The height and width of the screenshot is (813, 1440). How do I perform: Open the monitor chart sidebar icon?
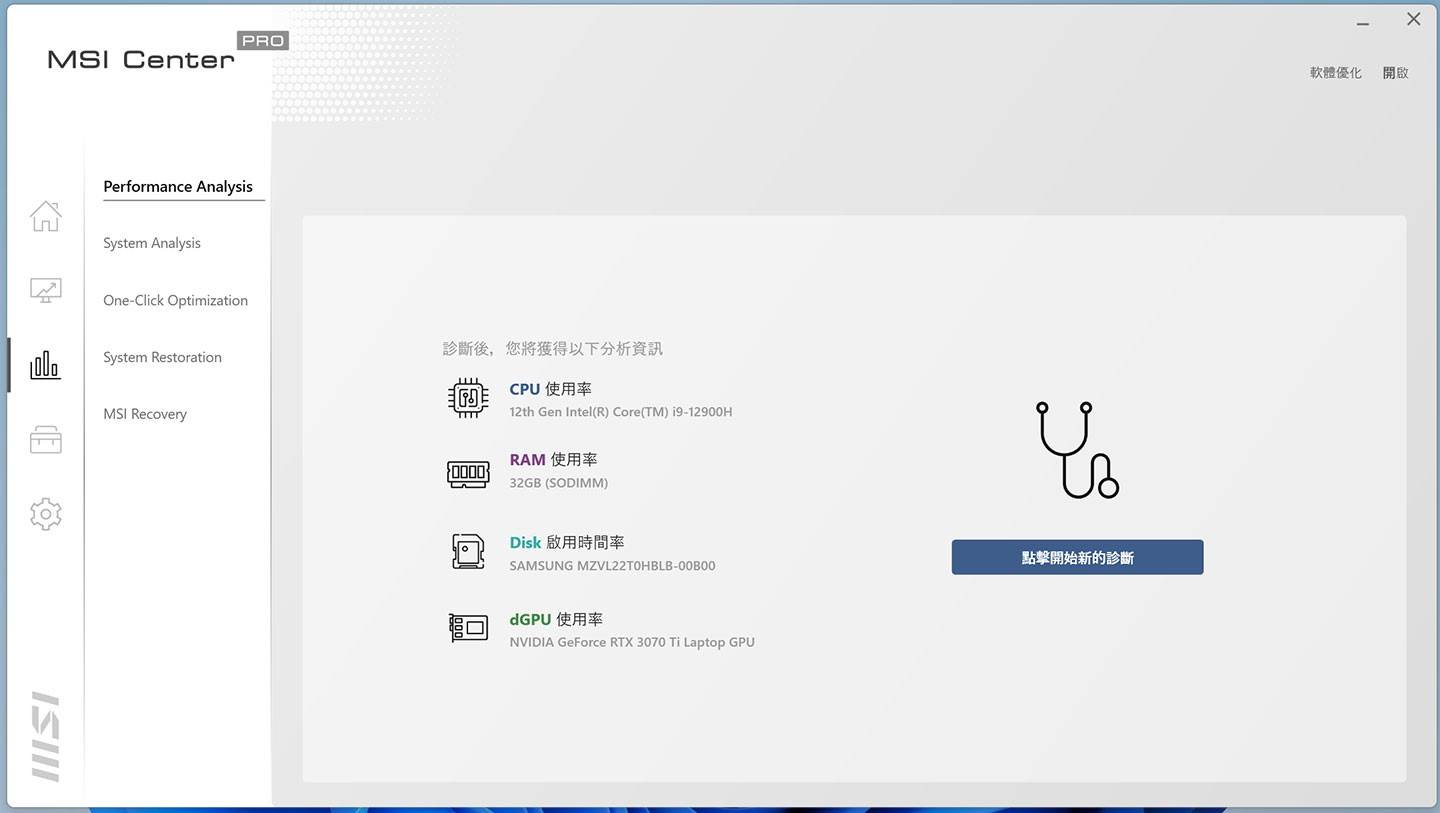pyautogui.click(x=45, y=290)
